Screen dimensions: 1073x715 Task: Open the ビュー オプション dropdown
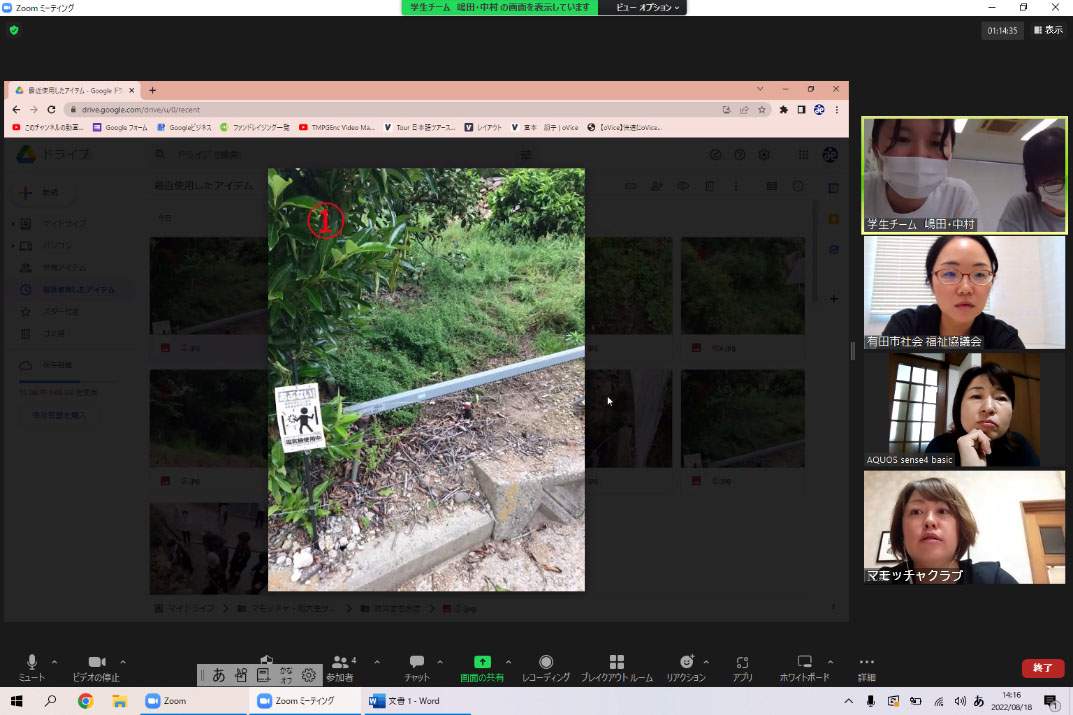pos(646,7)
